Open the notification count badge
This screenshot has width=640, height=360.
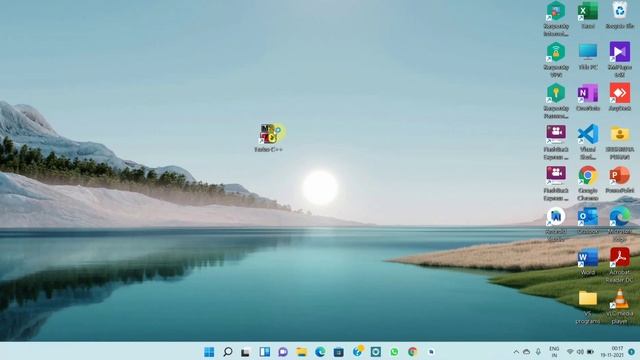[631, 352]
